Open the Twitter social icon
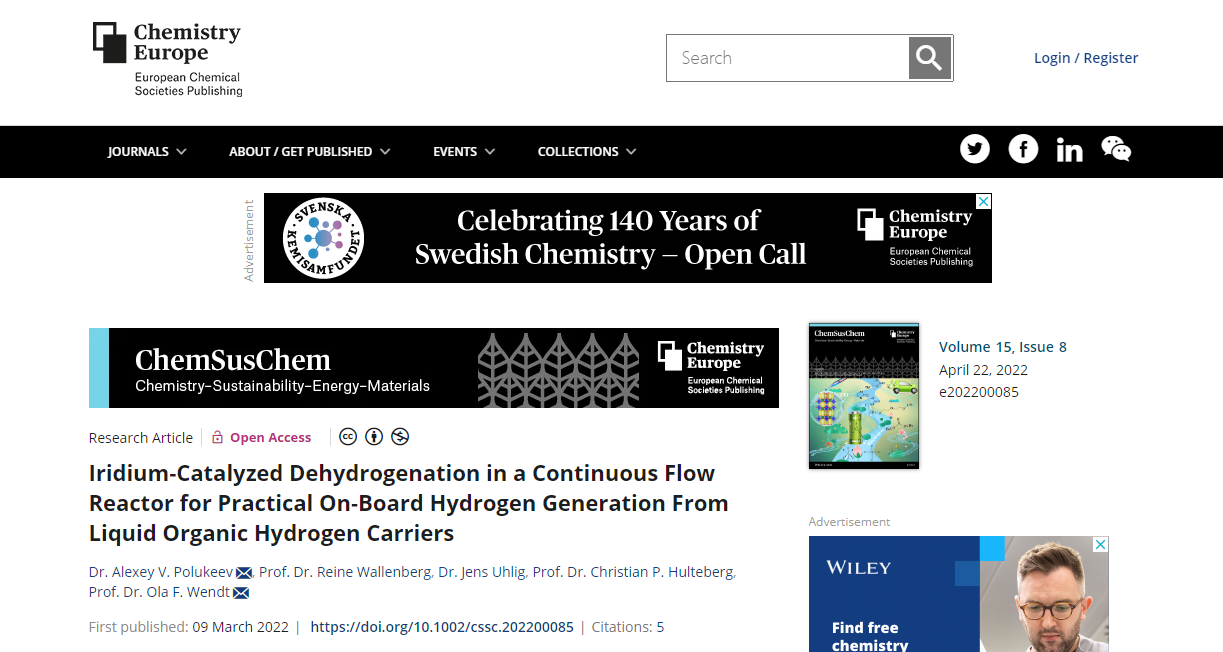This screenshot has height=652, width=1223. 975,150
